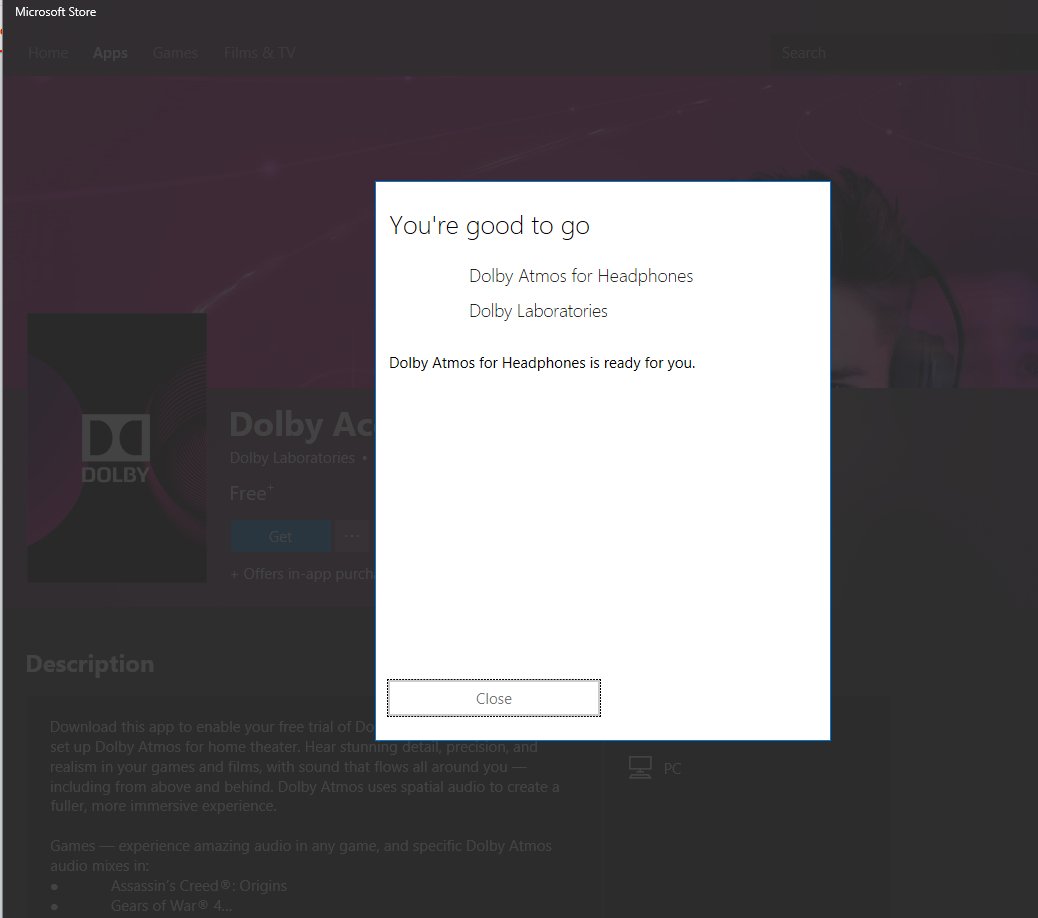Click the Description heading
Screen dimensions: 1038x918
(x=90, y=664)
